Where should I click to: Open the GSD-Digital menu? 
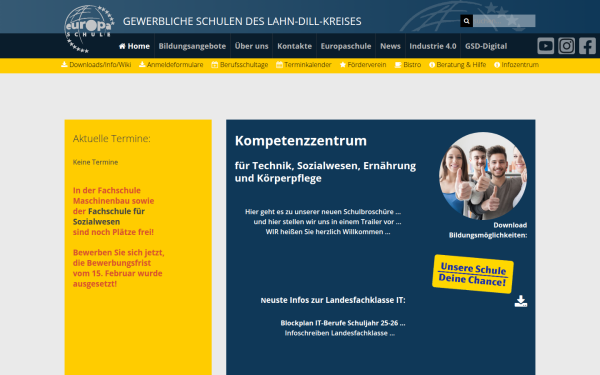[486, 46]
